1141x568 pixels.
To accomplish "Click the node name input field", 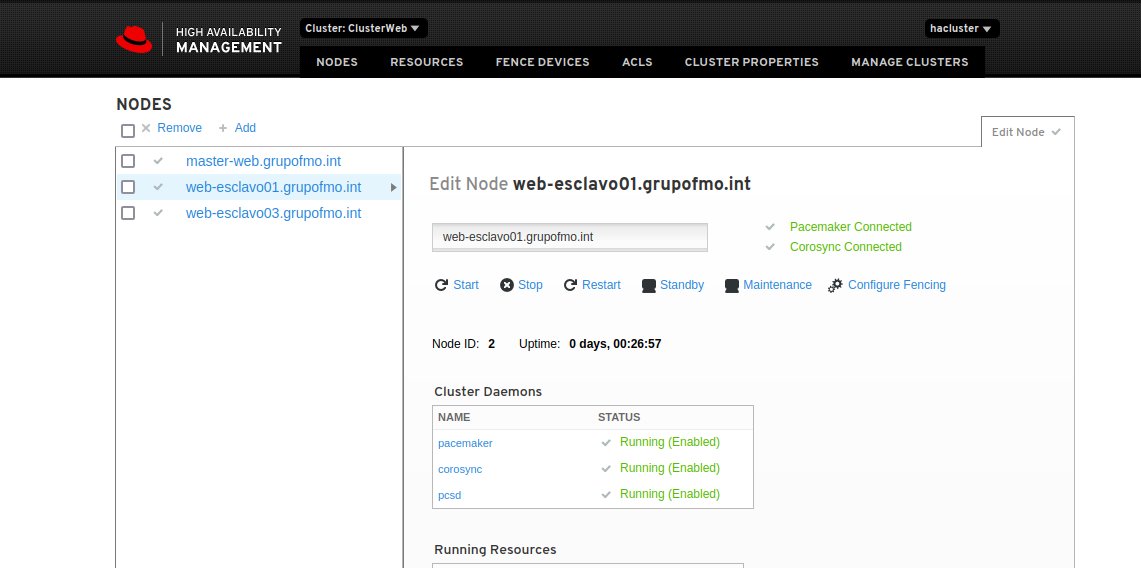I will click(570, 237).
